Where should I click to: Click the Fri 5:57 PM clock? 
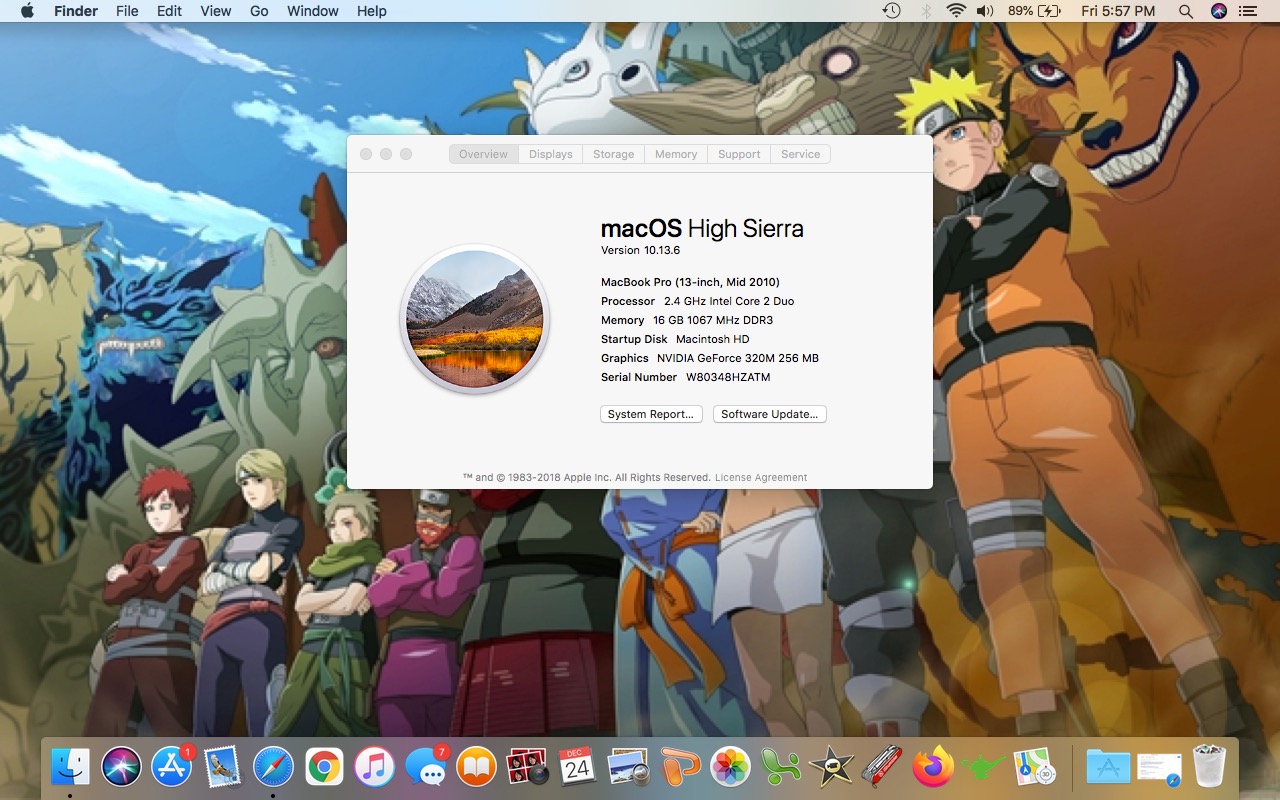coord(1118,11)
